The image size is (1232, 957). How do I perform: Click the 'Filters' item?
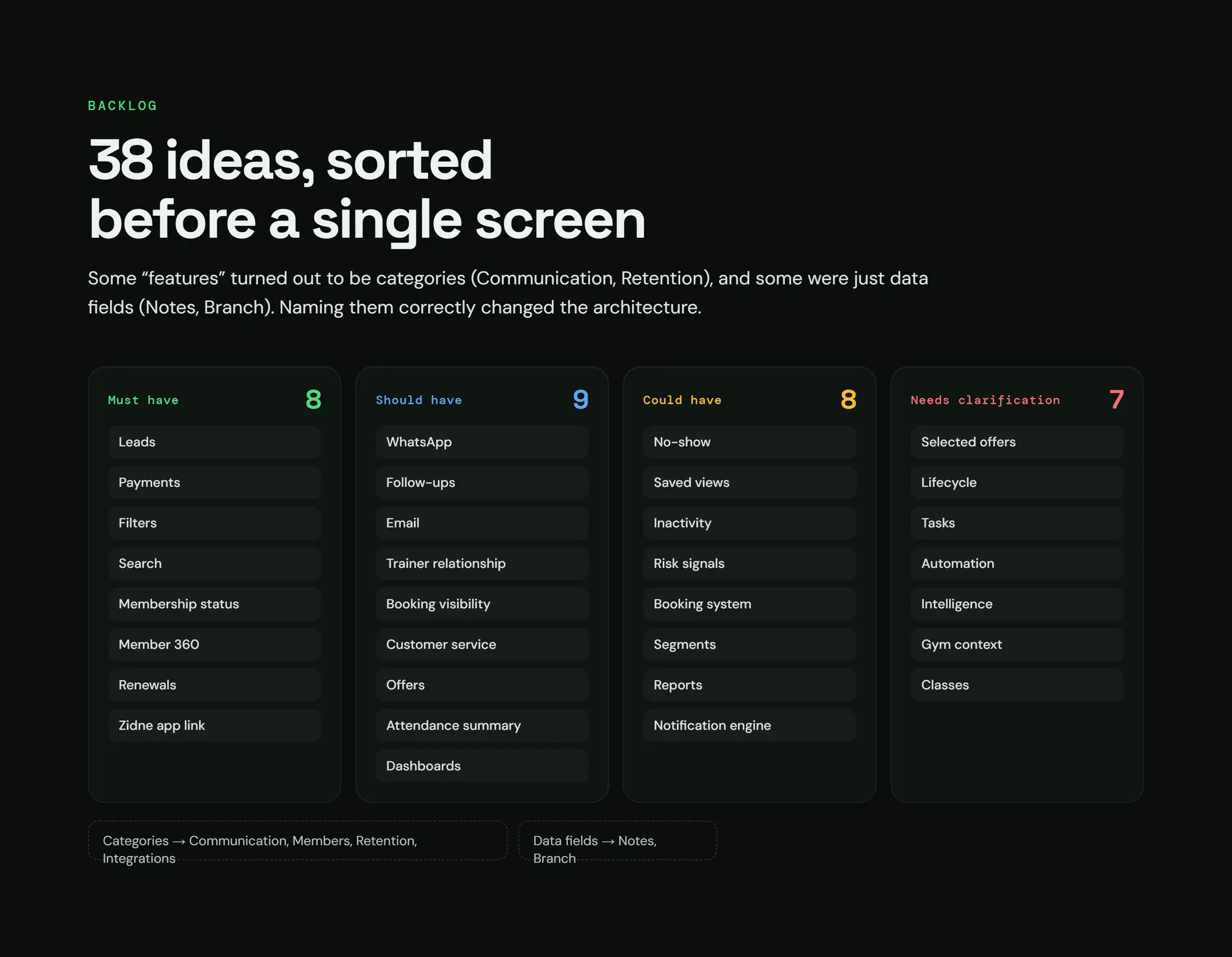214,523
